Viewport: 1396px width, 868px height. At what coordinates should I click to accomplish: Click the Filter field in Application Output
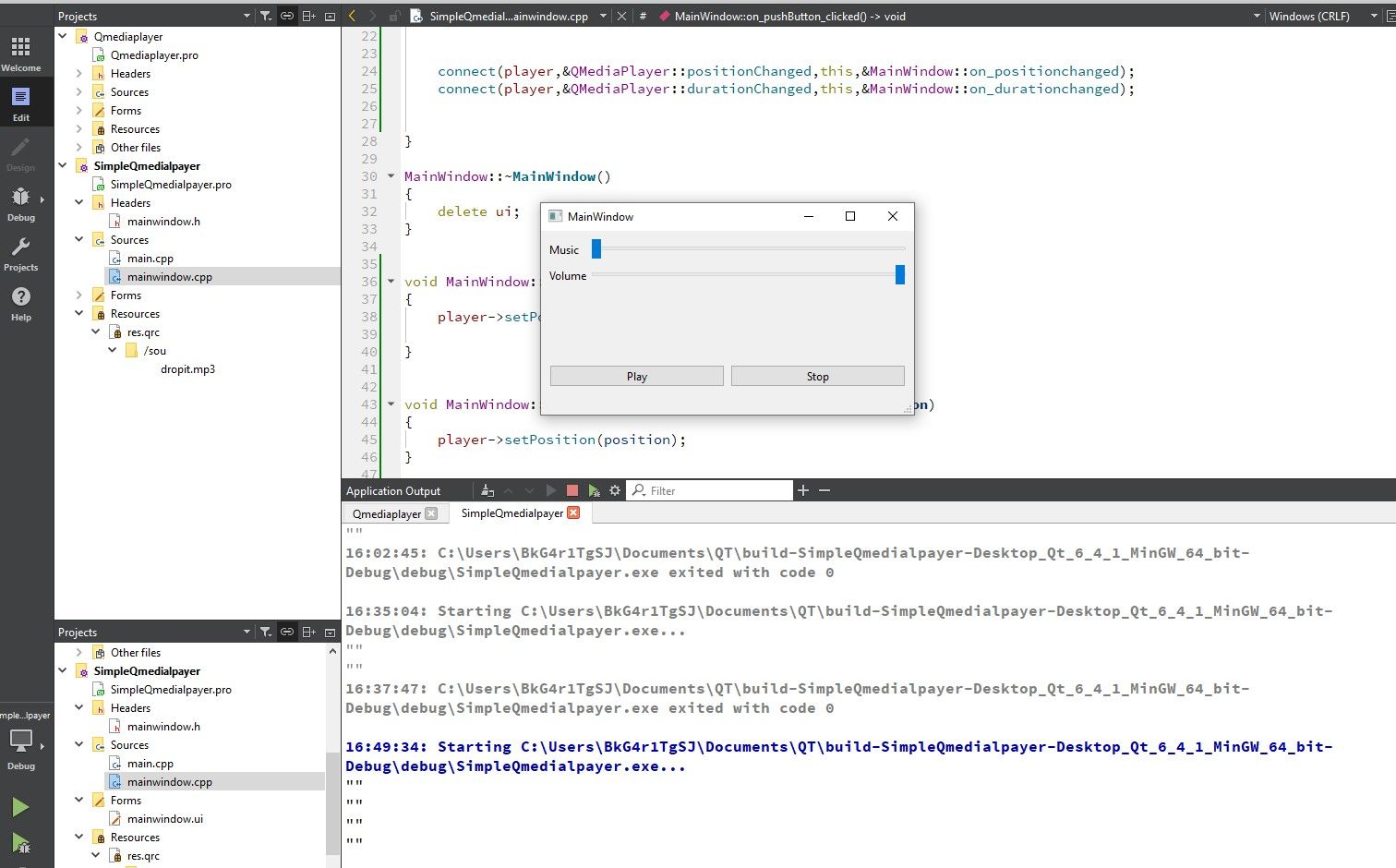709,490
